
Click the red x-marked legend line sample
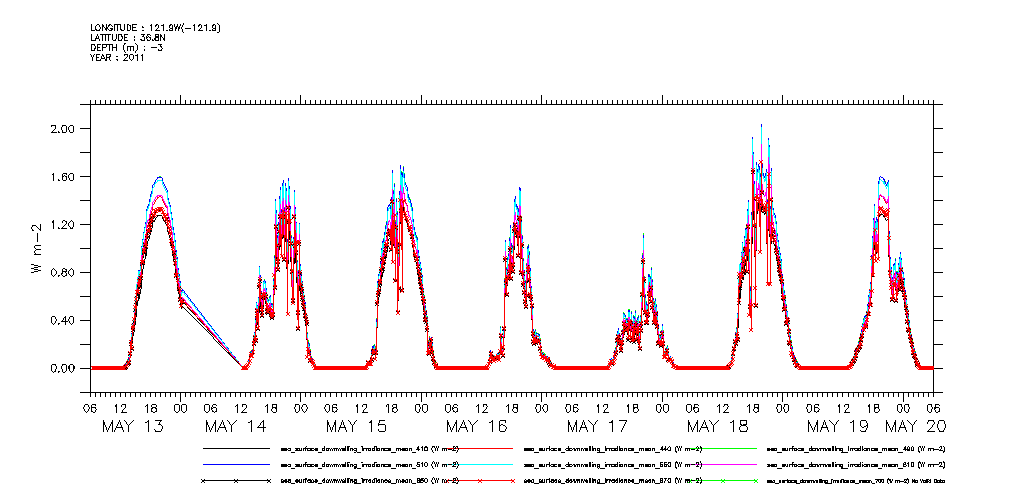[479, 481]
